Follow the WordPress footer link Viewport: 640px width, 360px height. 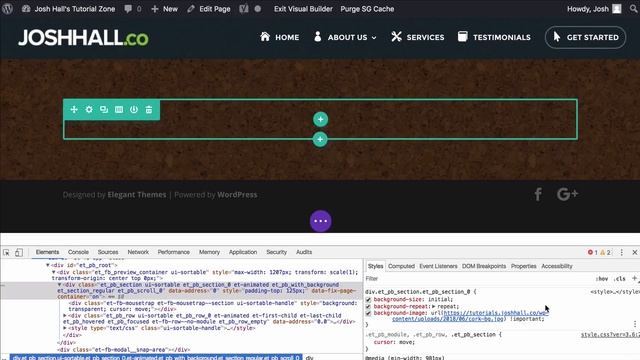[237, 195]
